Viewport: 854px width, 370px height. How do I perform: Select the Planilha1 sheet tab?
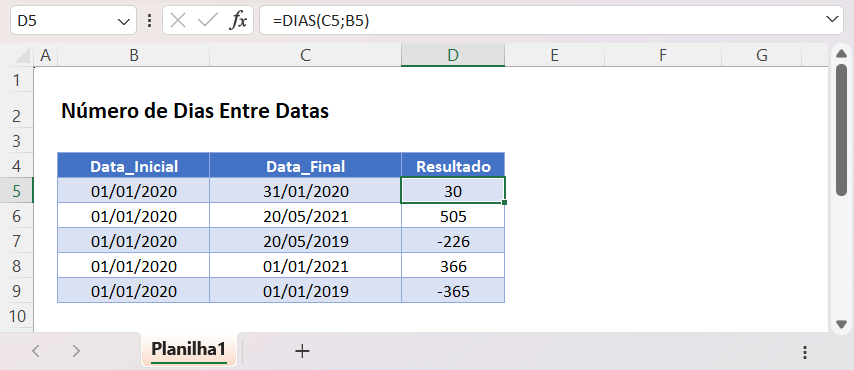click(x=188, y=349)
